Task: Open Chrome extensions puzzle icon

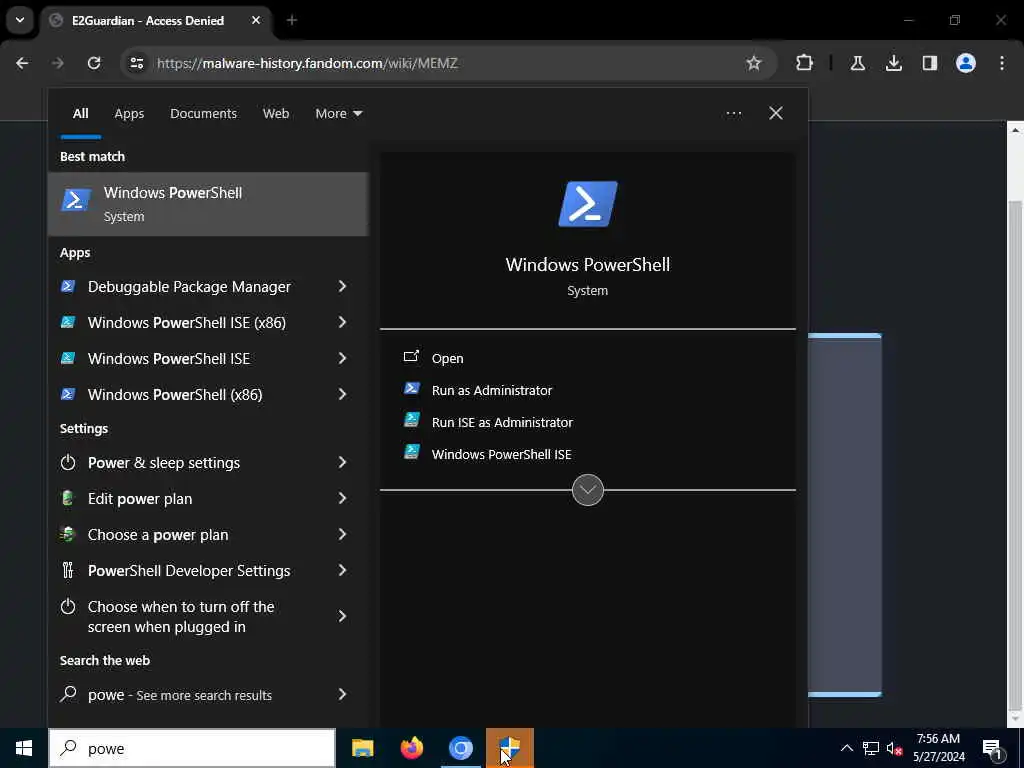Action: (805, 63)
